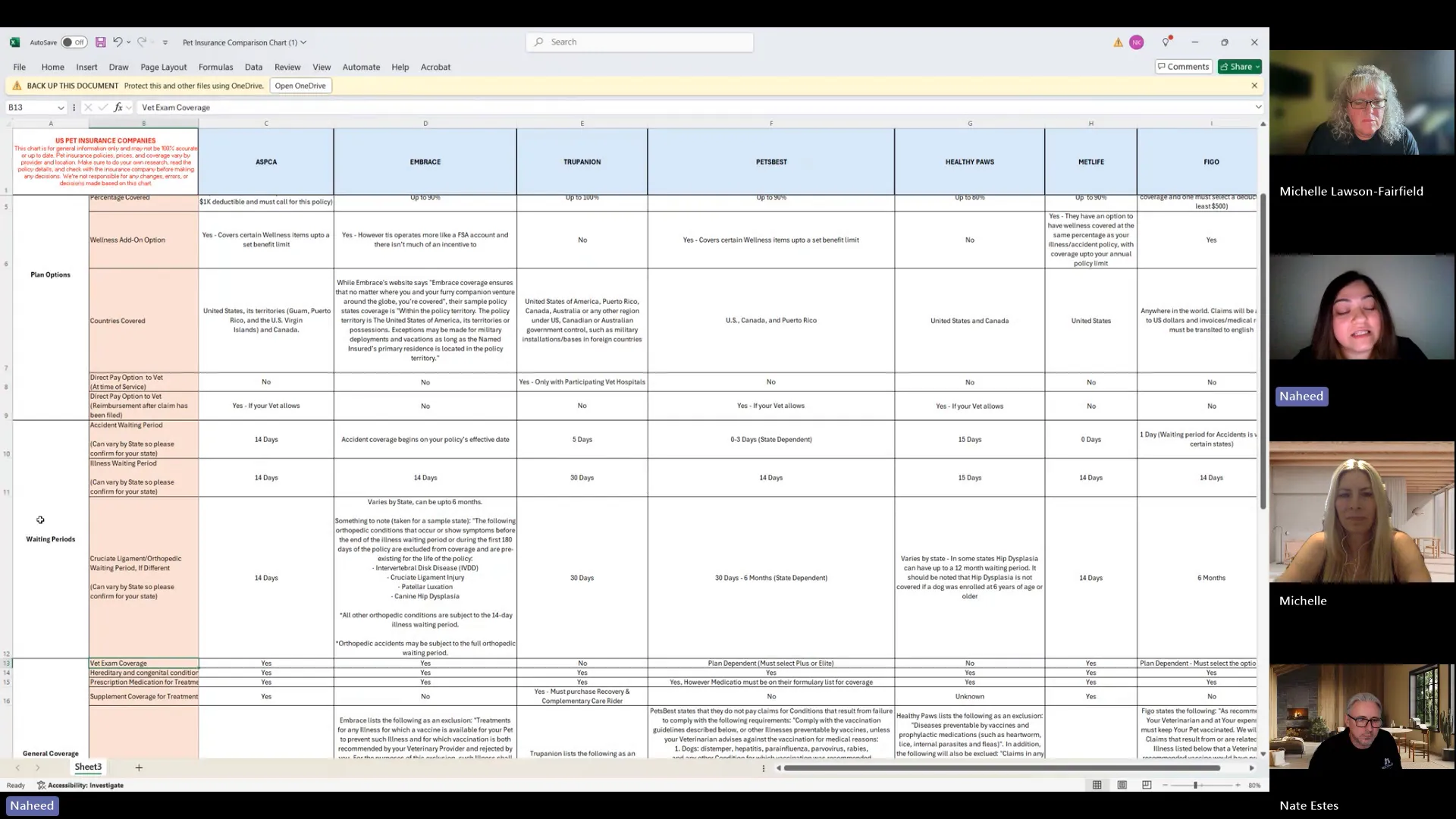Click the Open OneDrive button
The width and height of the screenshot is (1456, 819).
(300, 86)
